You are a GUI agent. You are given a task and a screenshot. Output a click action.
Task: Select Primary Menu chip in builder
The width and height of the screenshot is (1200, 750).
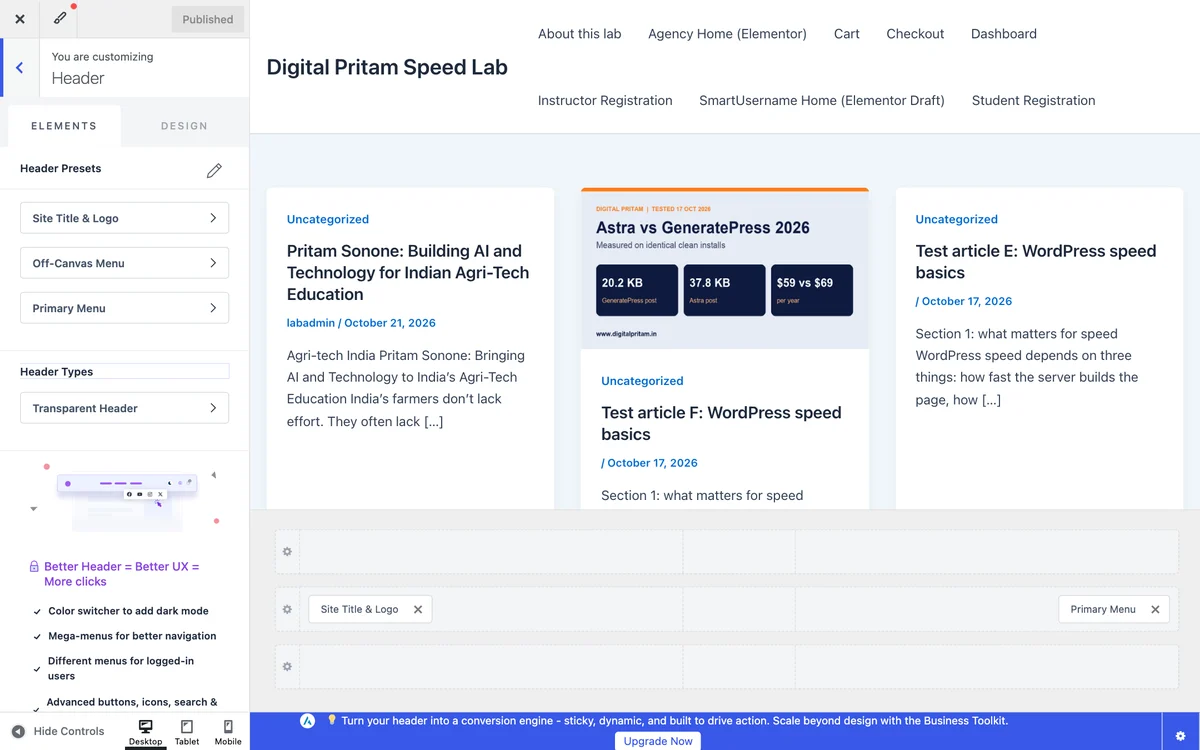1103,609
